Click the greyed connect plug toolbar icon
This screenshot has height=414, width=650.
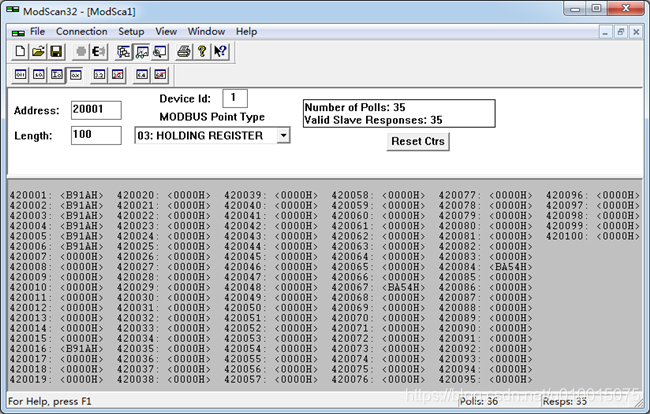click(x=81, y=51)
